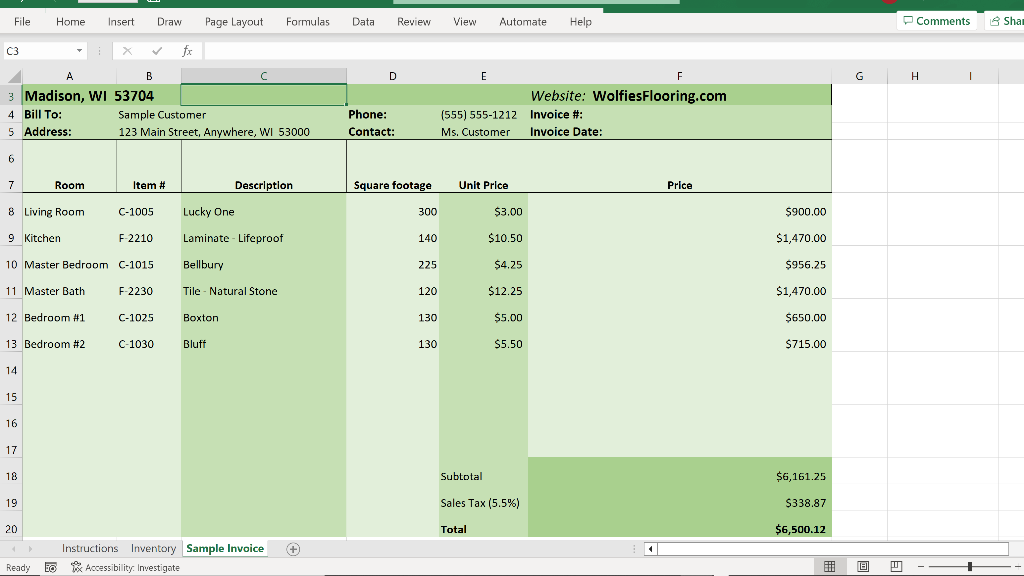Screen dimensions: 1024x576
Task: Open the Review ribbon tab
Action: pyautogui.click(x=414, y=22)
